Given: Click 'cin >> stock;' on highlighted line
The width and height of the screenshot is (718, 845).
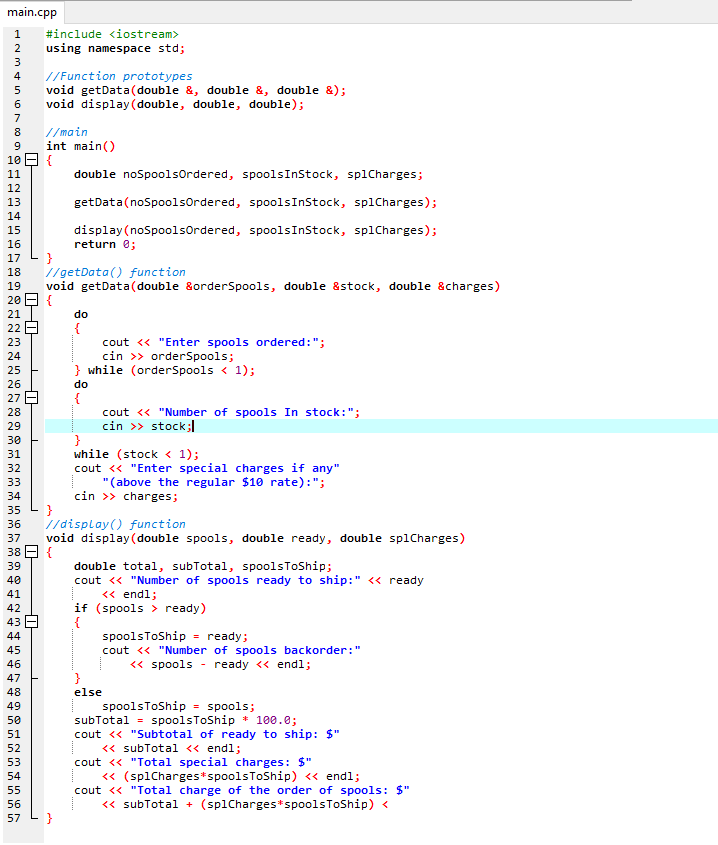Looking at the screenshot, I should point(147,426).
